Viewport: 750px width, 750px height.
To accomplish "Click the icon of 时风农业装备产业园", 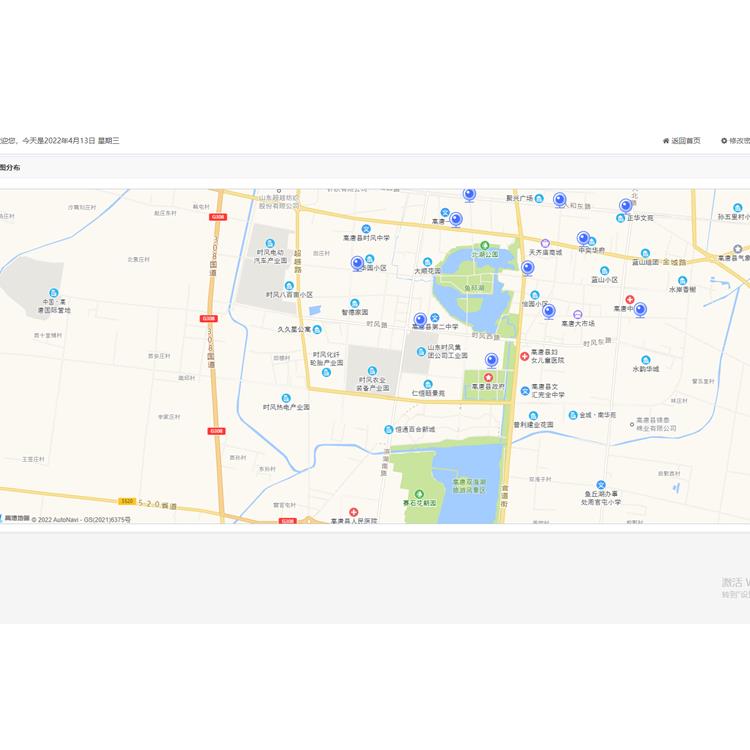I will [372, 371].
